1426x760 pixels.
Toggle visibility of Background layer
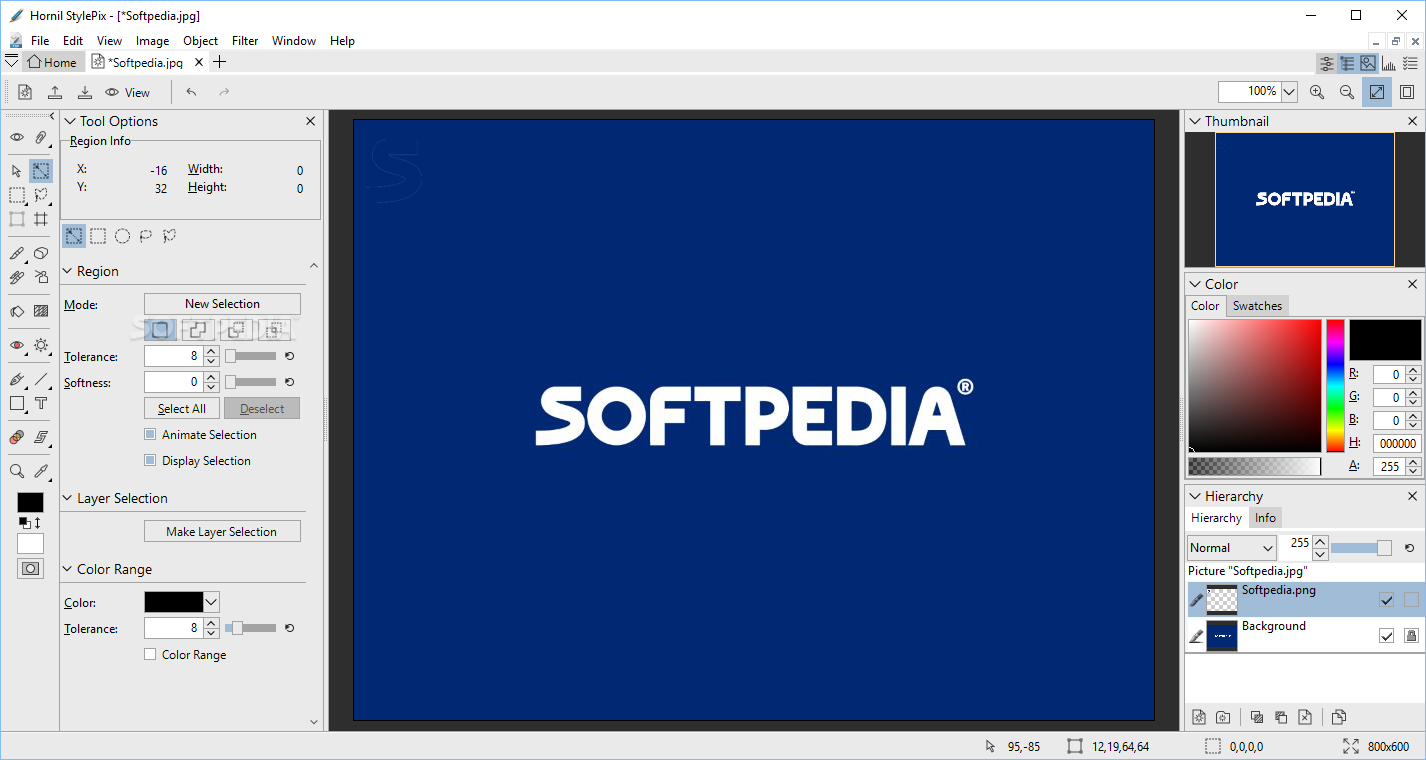pyautogui.click(x=1386, y=636)
